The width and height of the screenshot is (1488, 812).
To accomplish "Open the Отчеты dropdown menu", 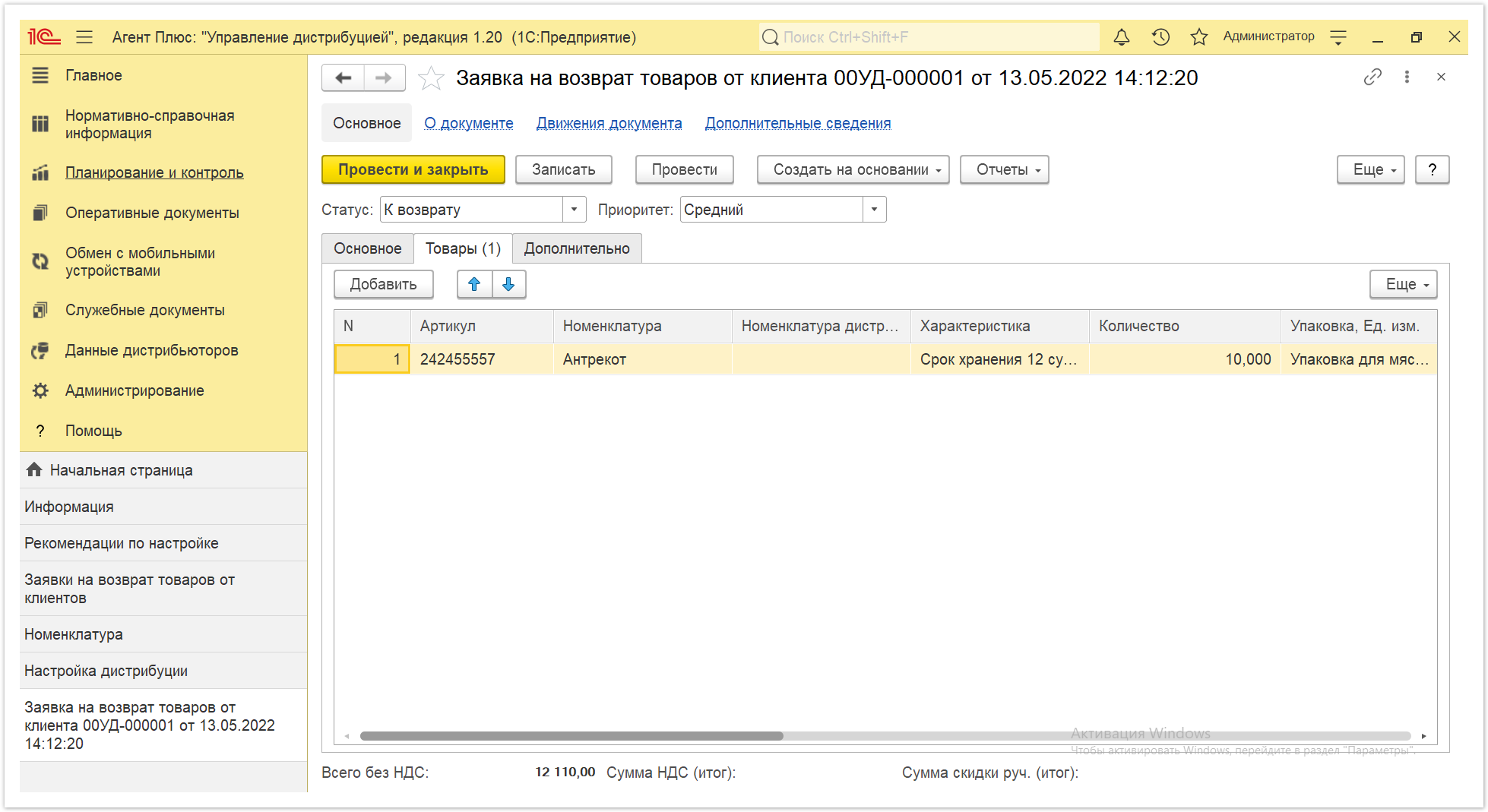I will [x=1004, y=169].
